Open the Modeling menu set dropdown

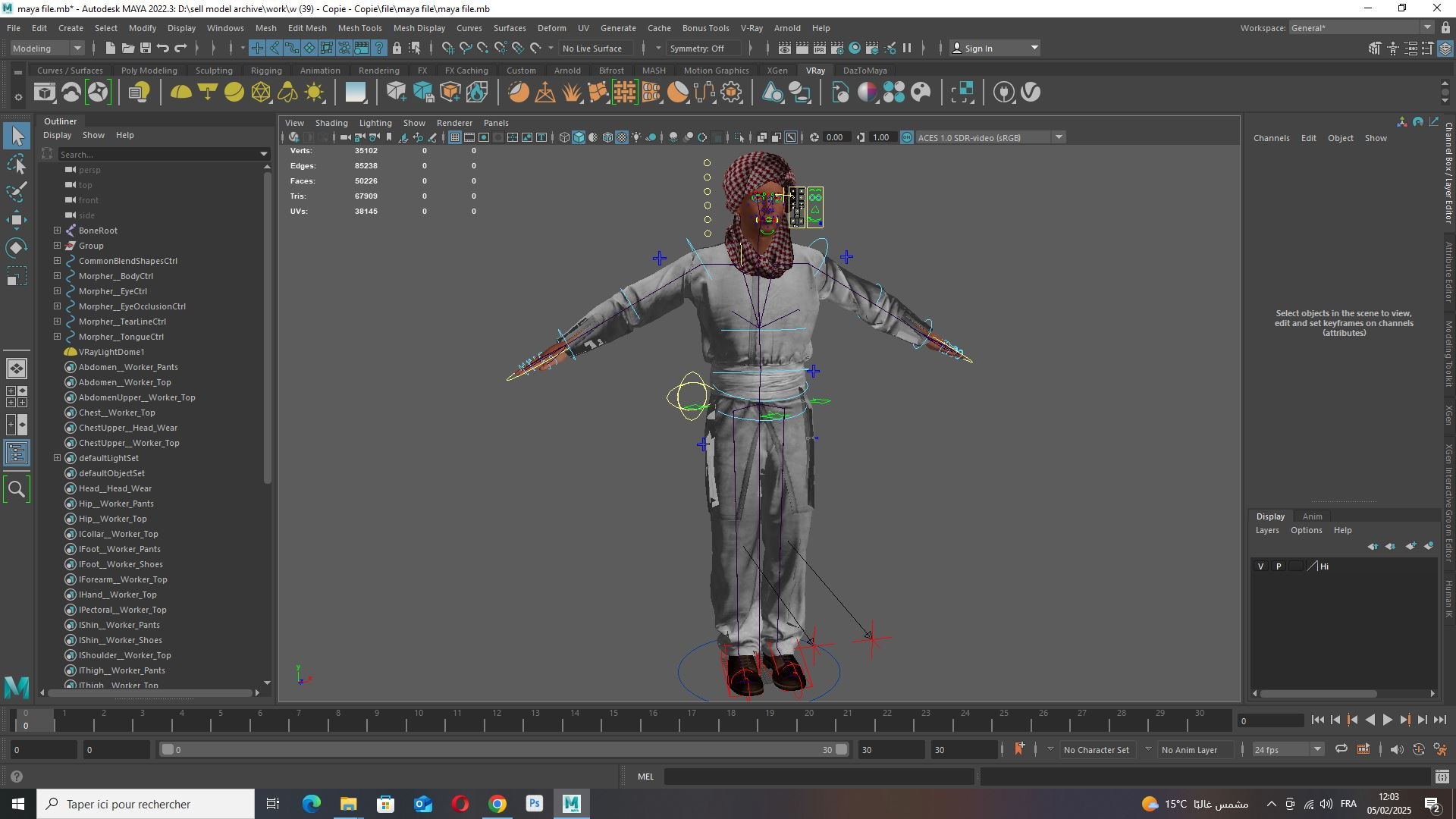tap(48, 48)
